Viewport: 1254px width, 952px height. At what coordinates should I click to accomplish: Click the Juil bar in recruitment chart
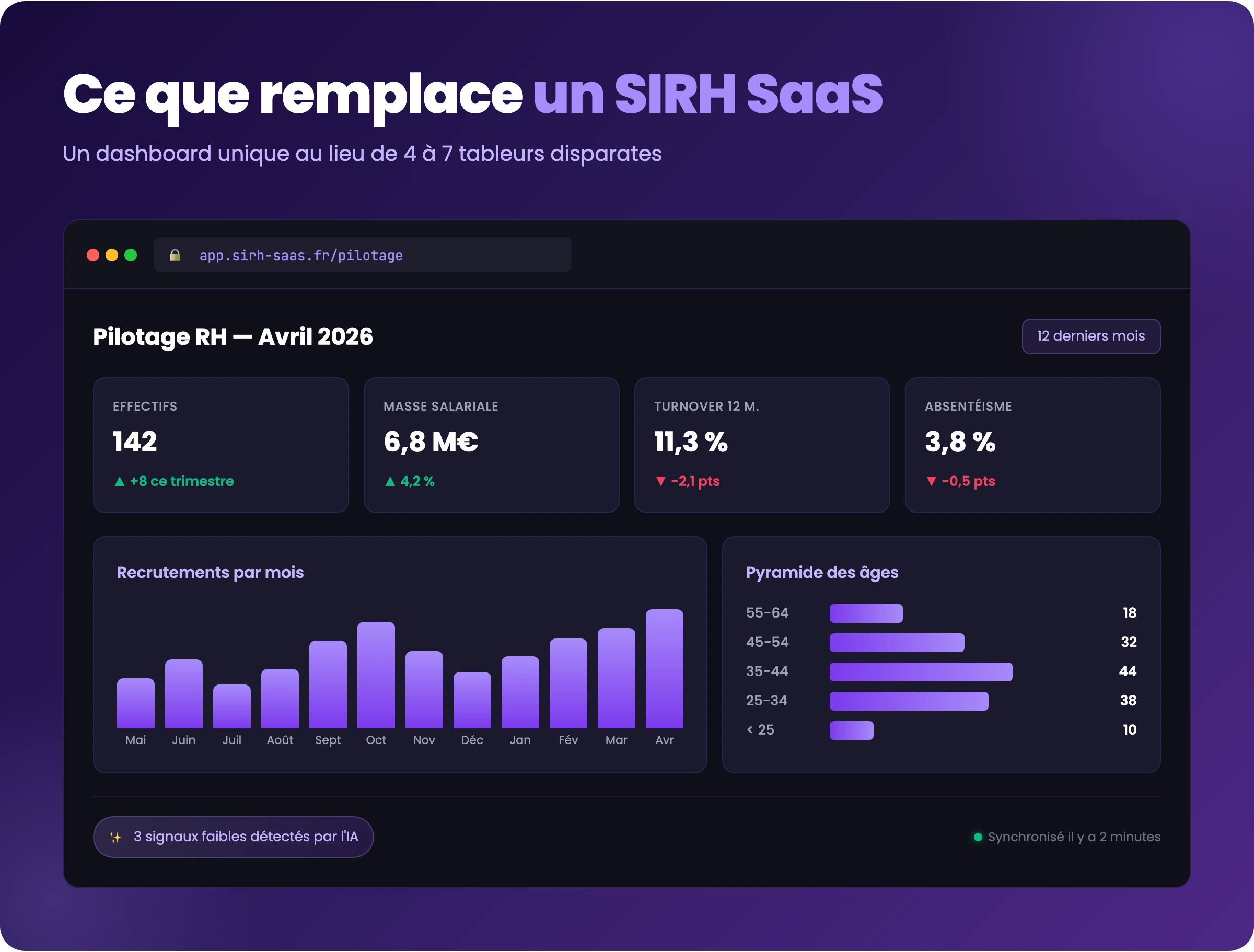tap(231, 706)
